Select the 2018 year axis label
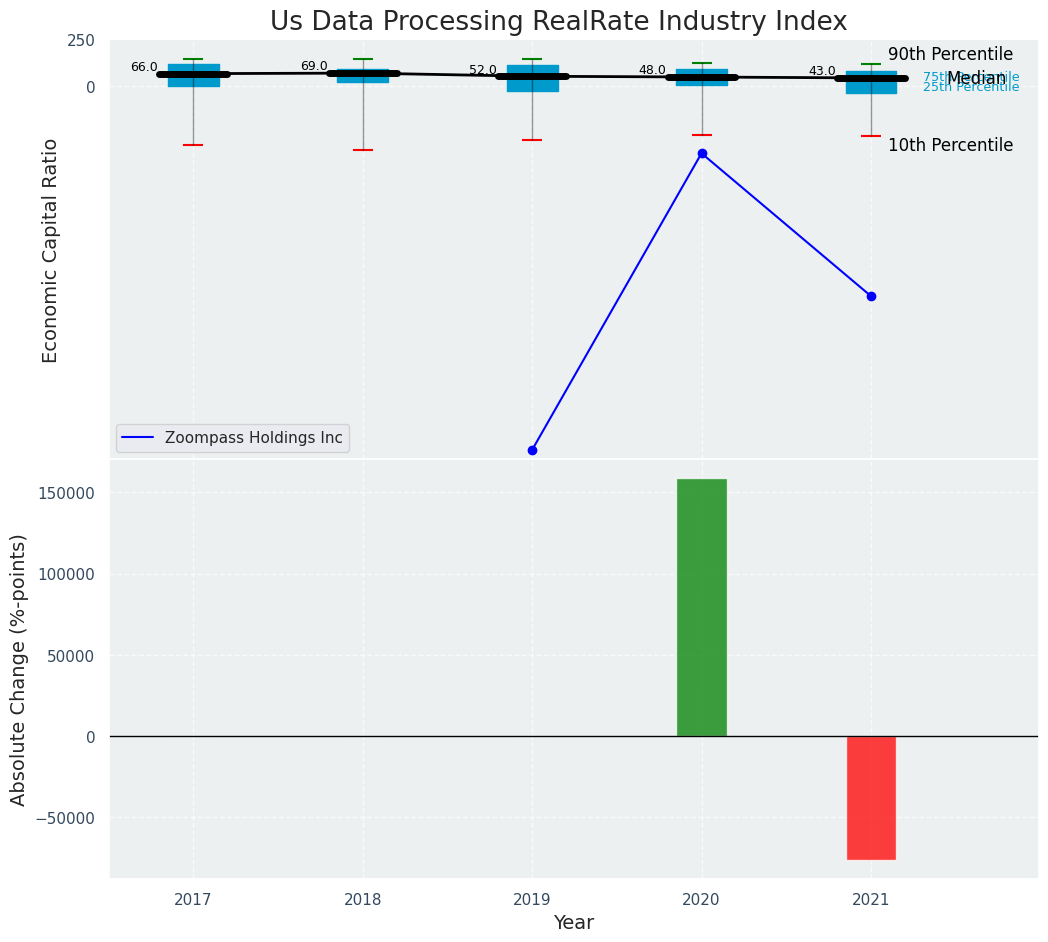Image resolution: width=1048 pixels, height=942 pixels. [362, 900]
